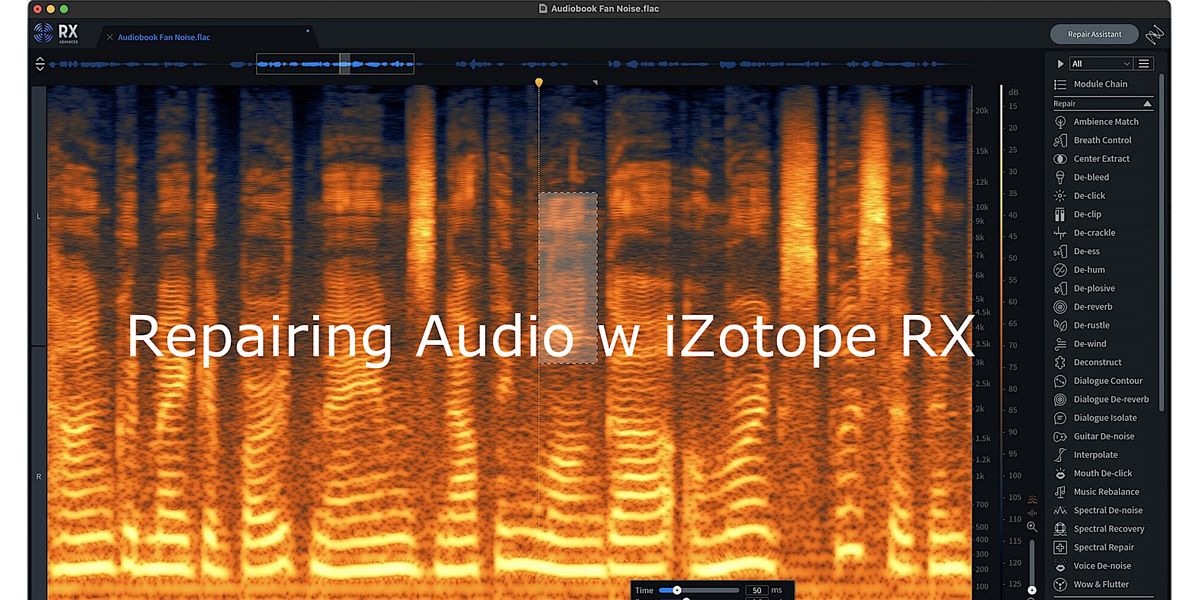Open the Voice De-noise module
The width and height of the screenshot is (1200, 600).
click(1094, 566)
